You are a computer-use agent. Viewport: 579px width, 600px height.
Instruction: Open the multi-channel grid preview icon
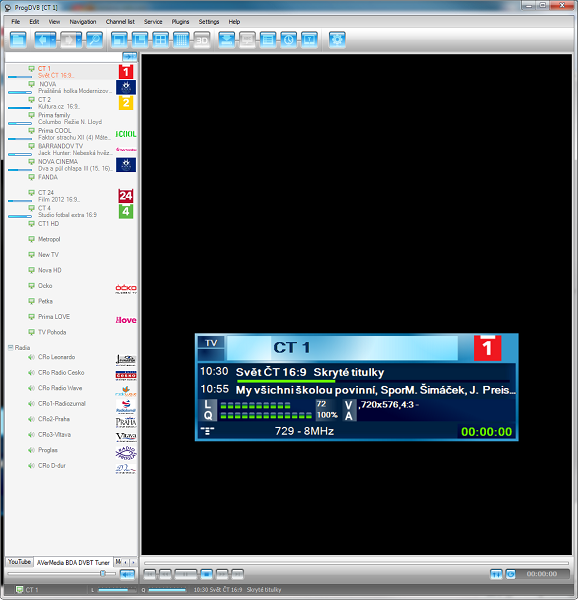[181, 39]
